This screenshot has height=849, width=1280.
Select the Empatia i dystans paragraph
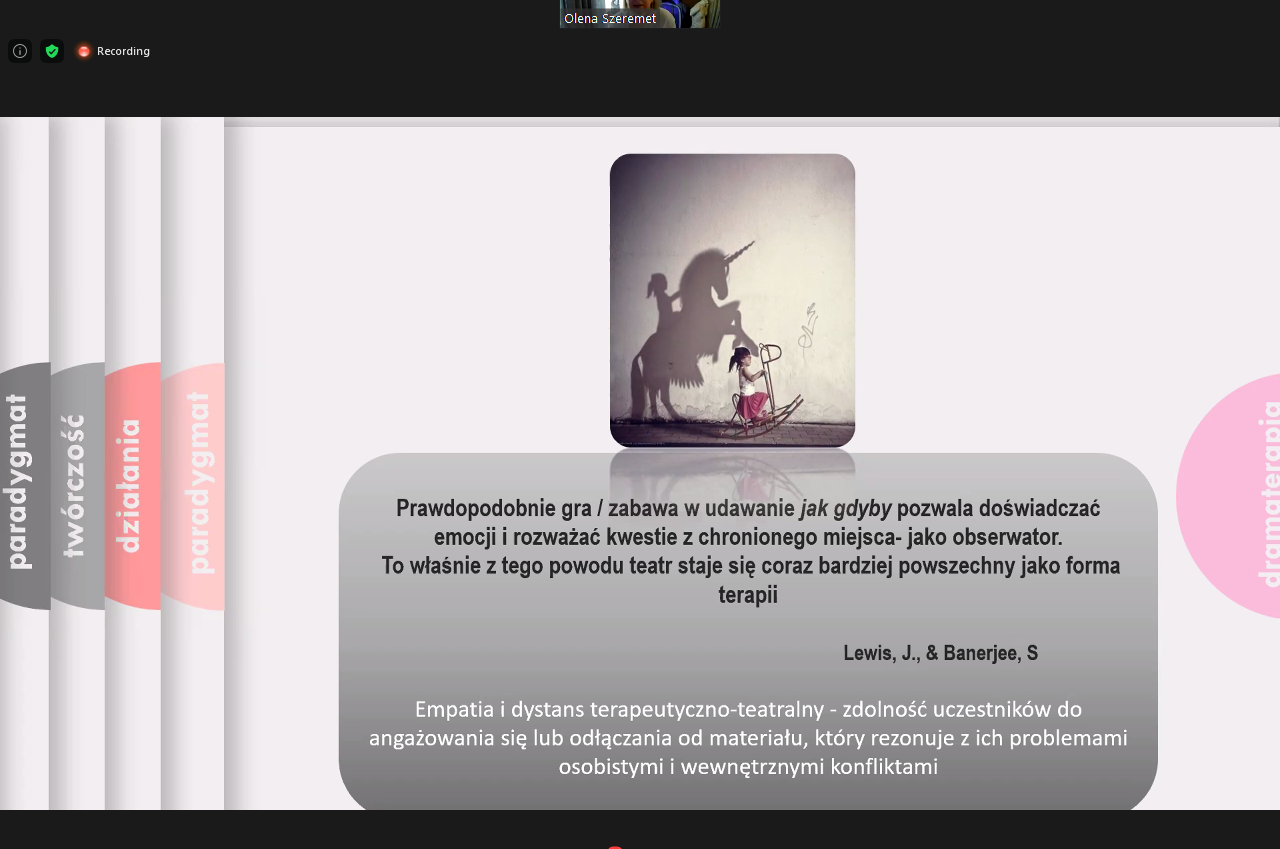(x=748, y=738)
